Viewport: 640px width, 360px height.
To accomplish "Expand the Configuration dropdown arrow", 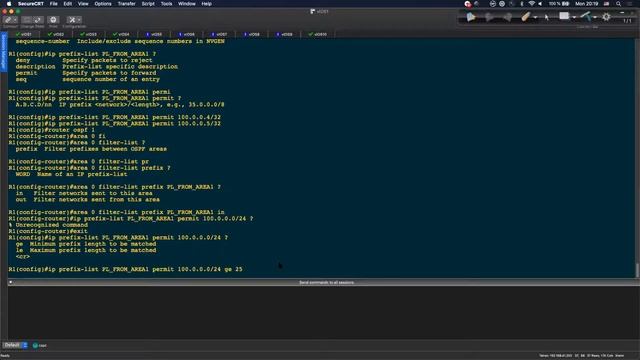I will click(79, 20).
